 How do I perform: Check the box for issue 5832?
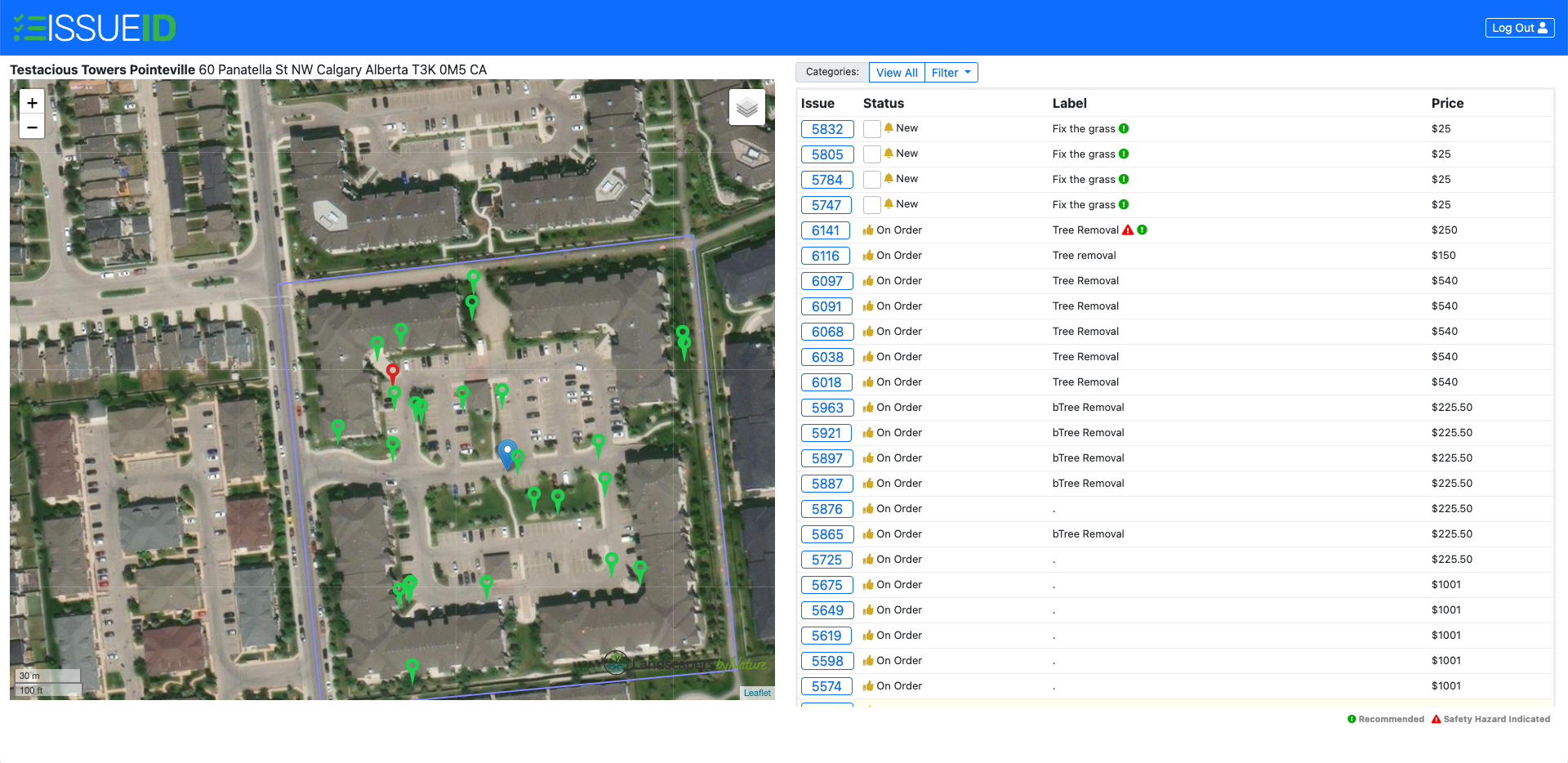pos(872,129)
